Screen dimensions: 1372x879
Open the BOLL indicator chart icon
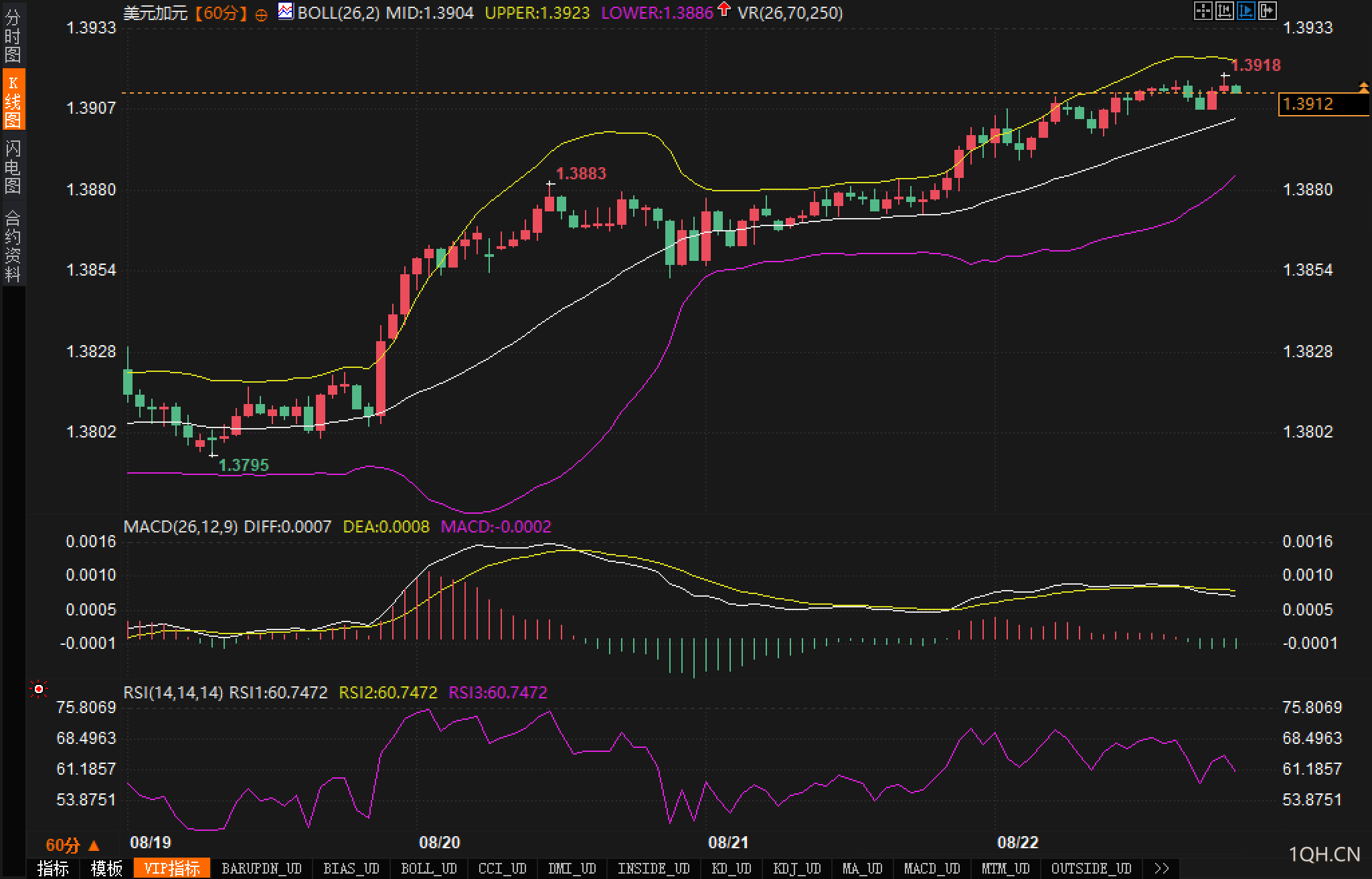pyautogui.click(x=286, y=11)
